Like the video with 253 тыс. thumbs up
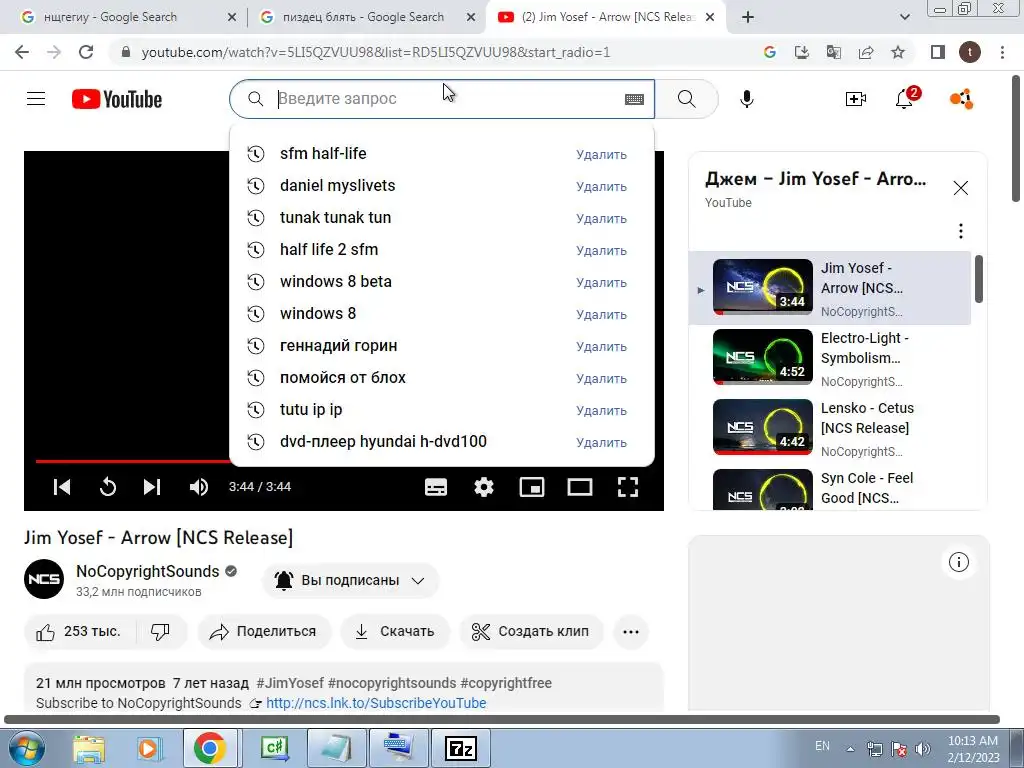Image resolution: width=1024 pixels, height=768 pixels. [x=79, y=632]
